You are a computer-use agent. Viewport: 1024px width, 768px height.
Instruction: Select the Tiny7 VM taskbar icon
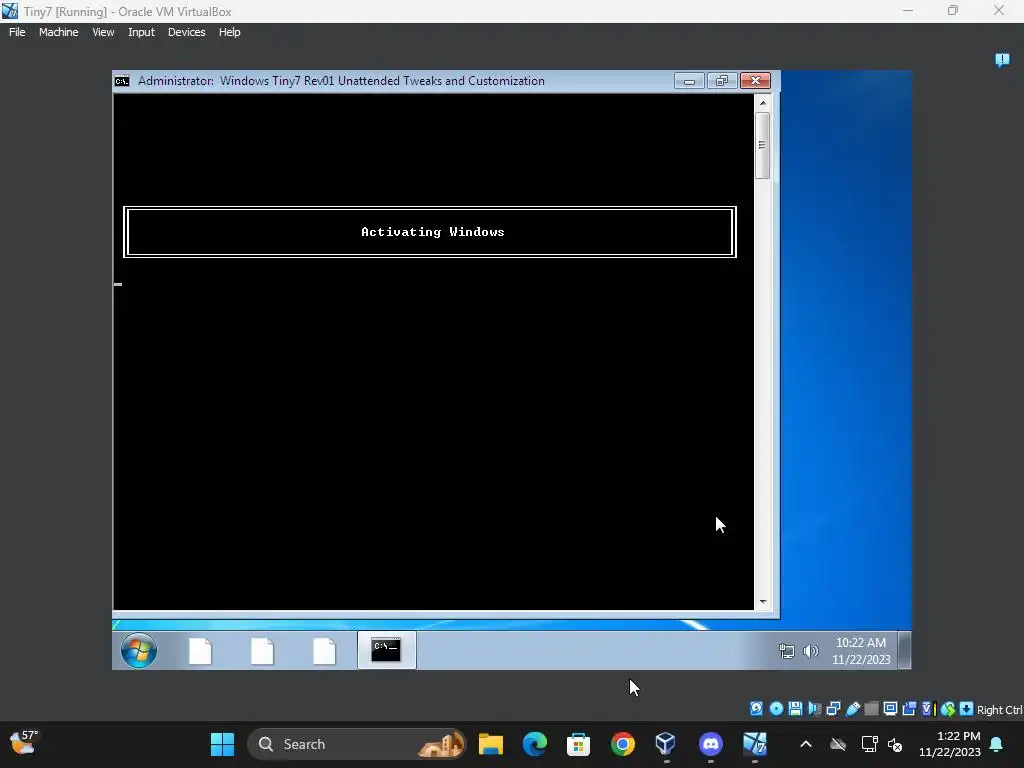pos(754,744)
